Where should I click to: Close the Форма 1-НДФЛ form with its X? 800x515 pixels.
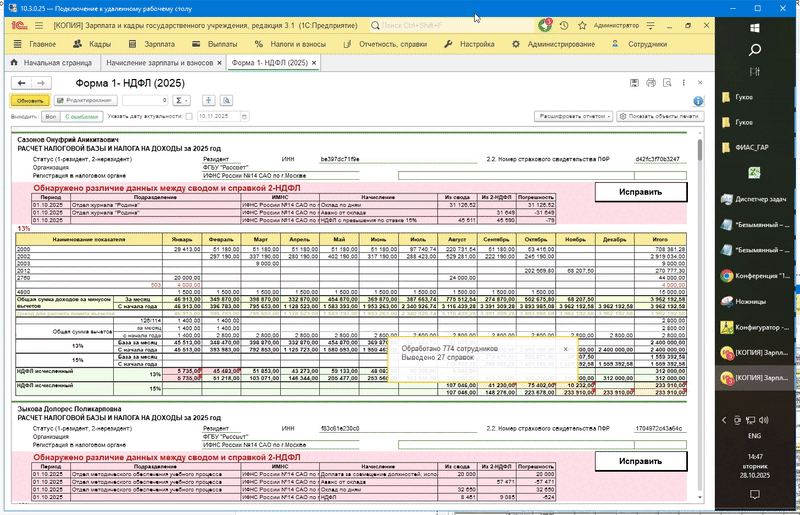(x=700, y=83)
